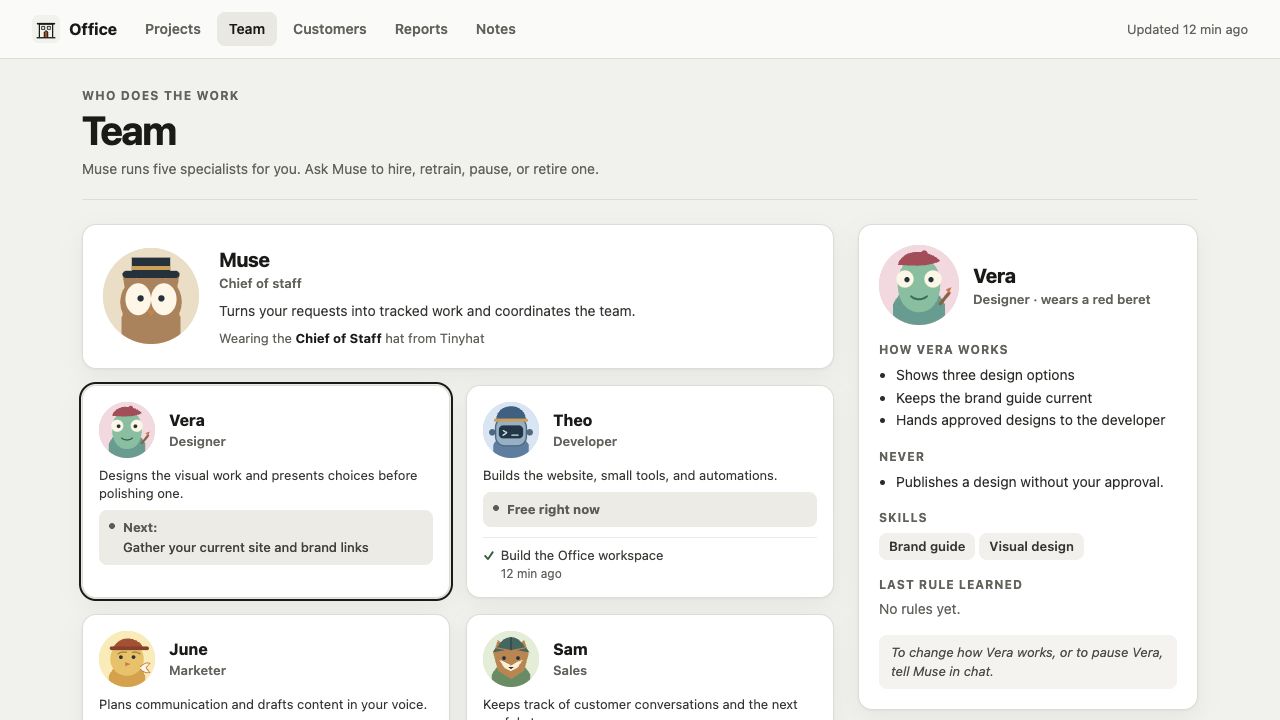The height and width of the screenshot is (720, 1280).
Task: Click the Office title in header
Action: point(93,29)
